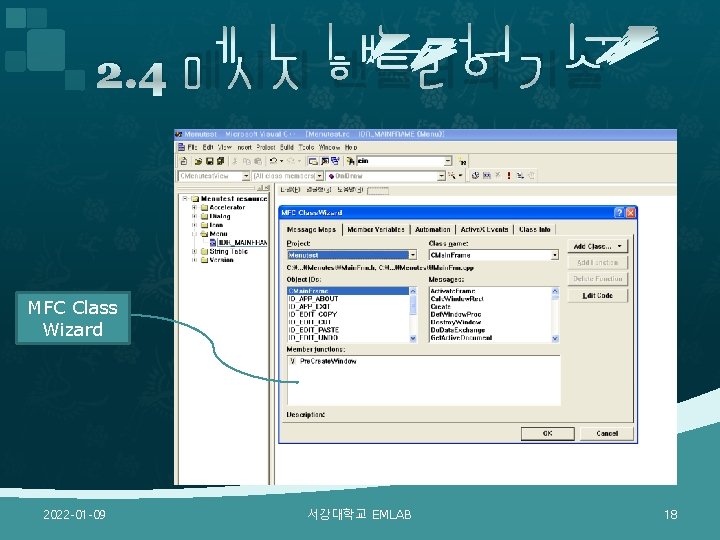Expand the String Table tree node
The height and width of the screenshot is (540, 720).
coord(194,252)
